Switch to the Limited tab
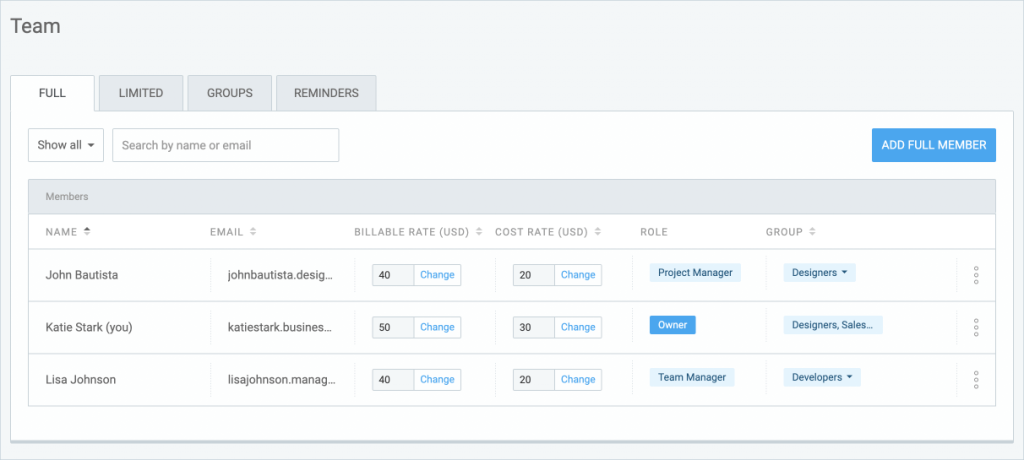Screen dimensions: 1024x460 pos(141,93)
